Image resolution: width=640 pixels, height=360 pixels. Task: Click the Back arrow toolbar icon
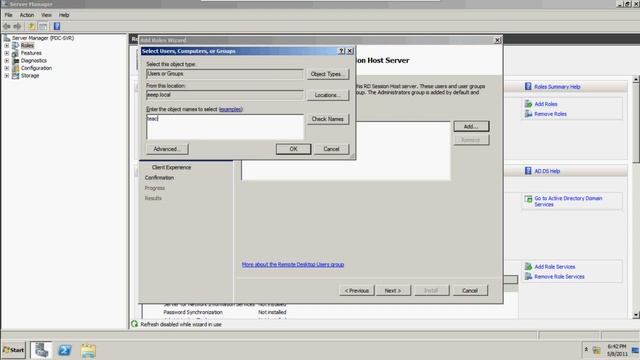[7, 27]
